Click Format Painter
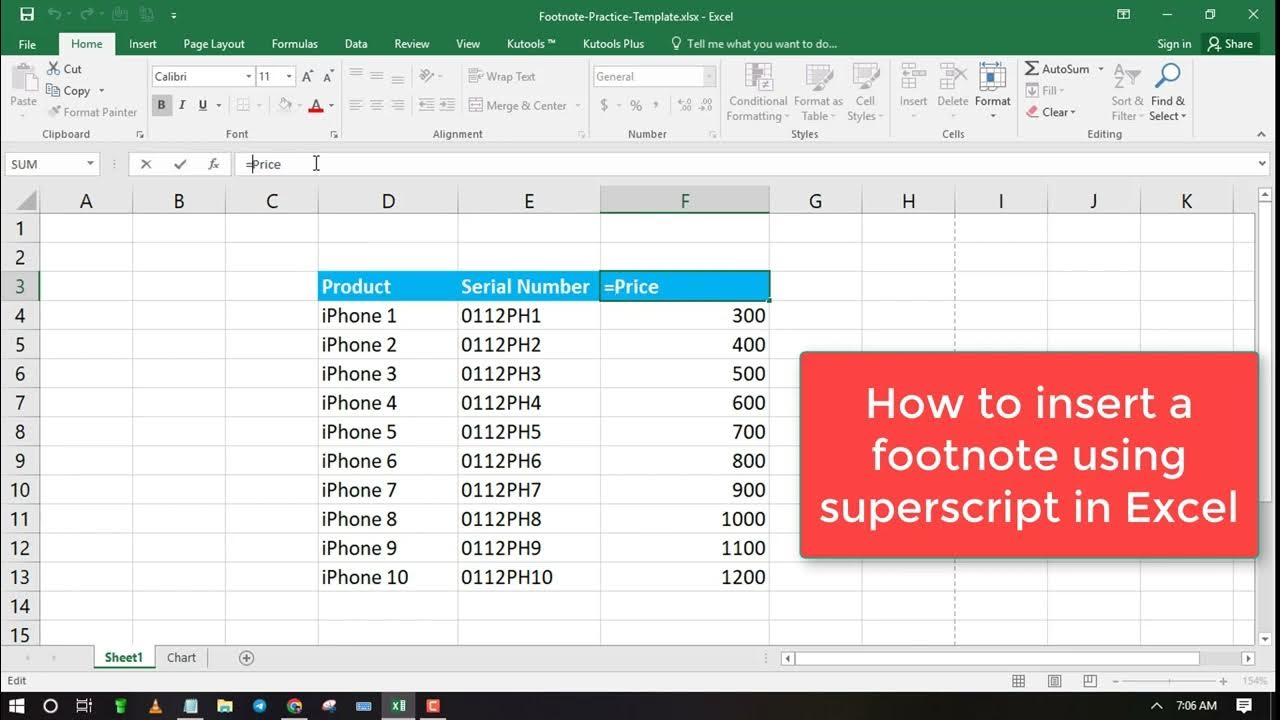 (x=92, y=112)
